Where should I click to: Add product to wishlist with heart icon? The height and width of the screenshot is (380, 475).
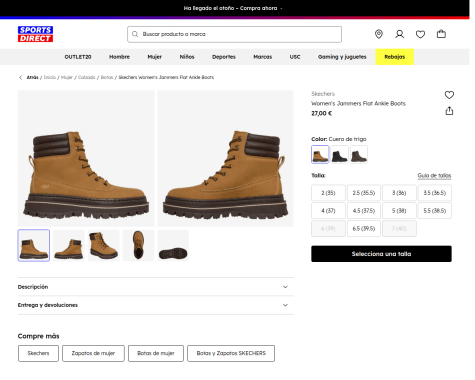(449, 95)
